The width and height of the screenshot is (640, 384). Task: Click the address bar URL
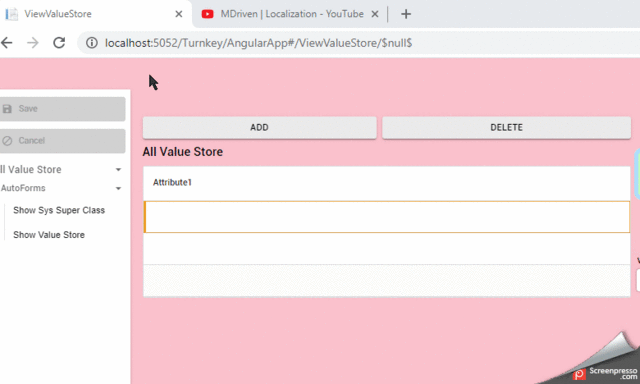tap(258, 43)
